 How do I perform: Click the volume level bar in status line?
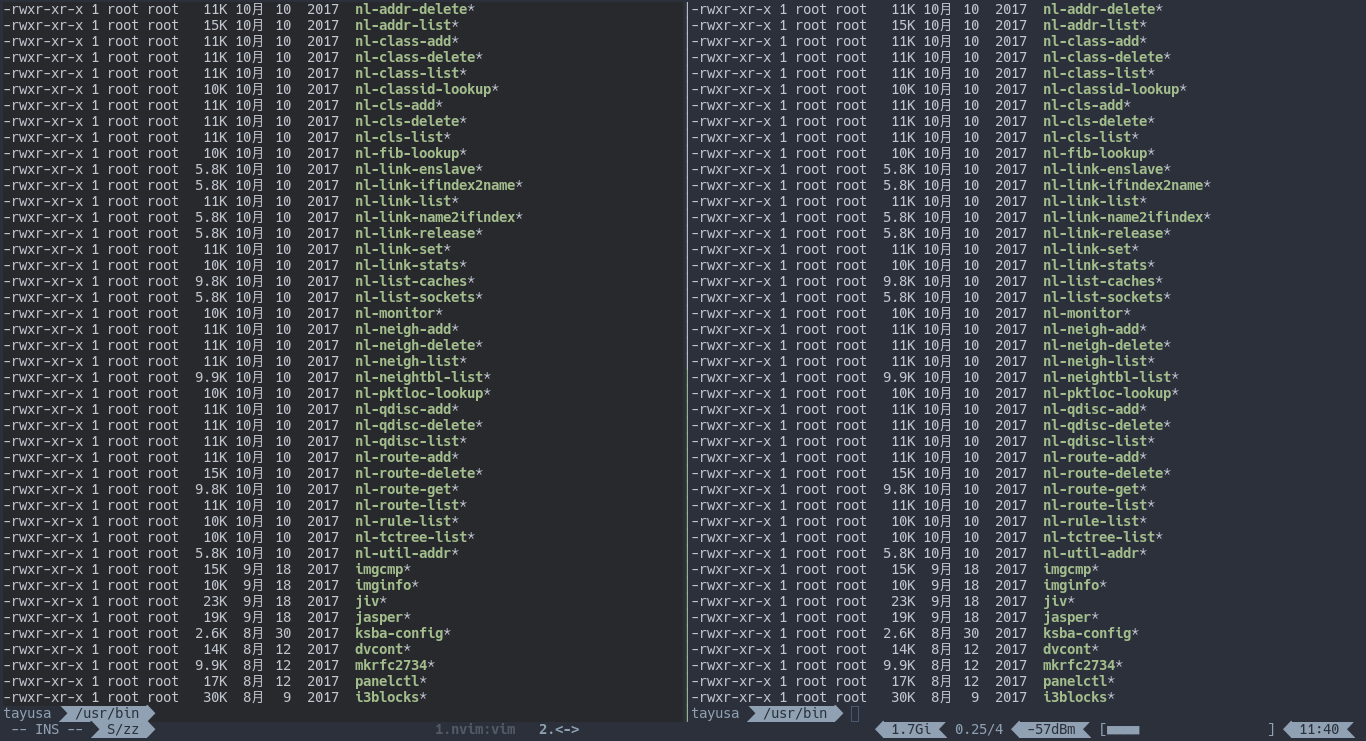coord(1187,729)
